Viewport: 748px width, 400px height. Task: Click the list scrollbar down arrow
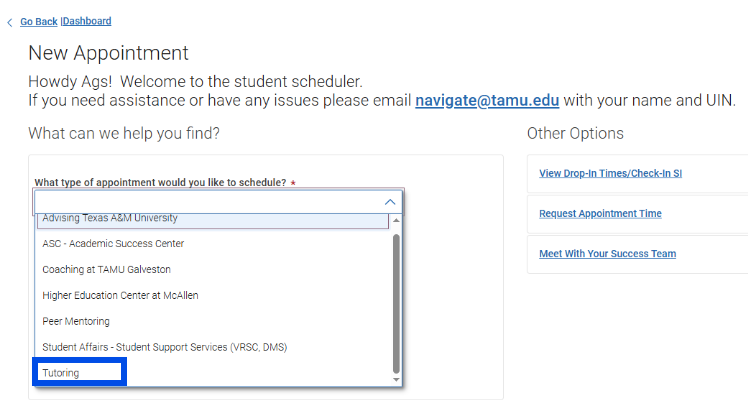(x=396, y=380)
